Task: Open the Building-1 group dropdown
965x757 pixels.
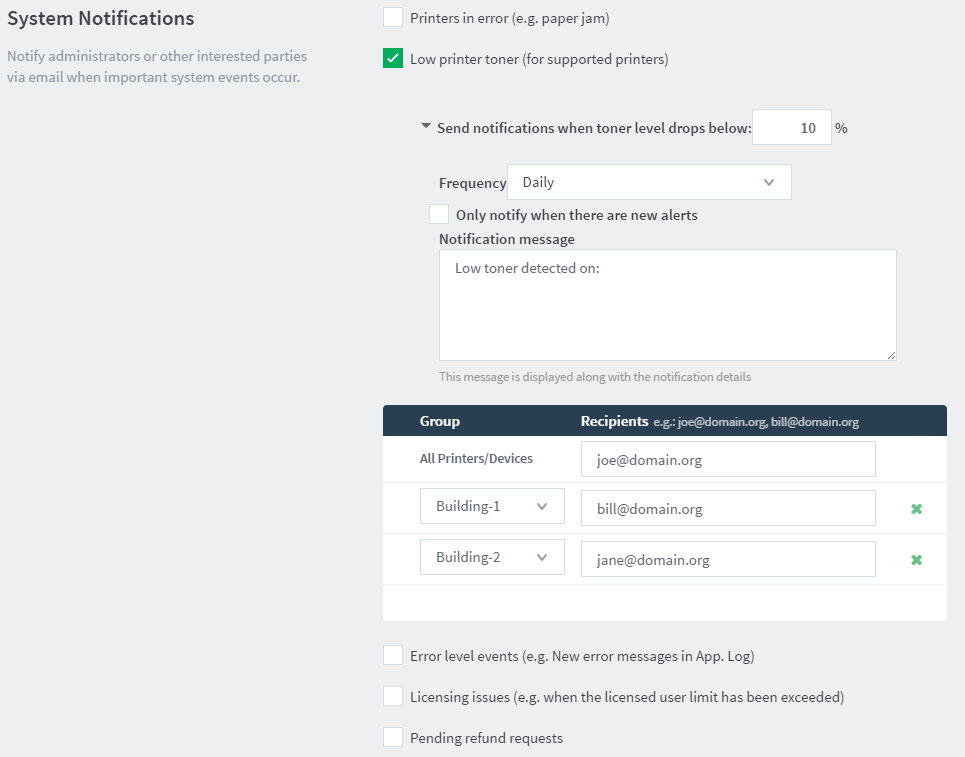Action: 492,506
